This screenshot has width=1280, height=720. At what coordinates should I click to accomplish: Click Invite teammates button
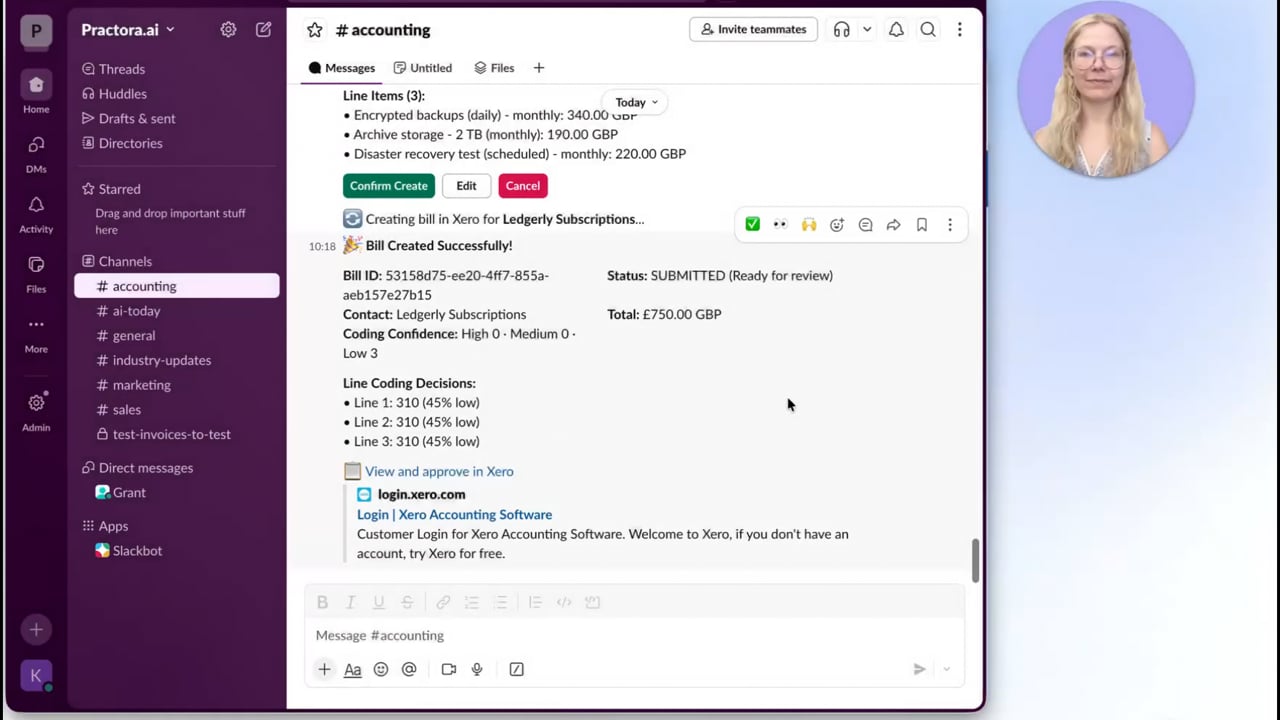753,30
